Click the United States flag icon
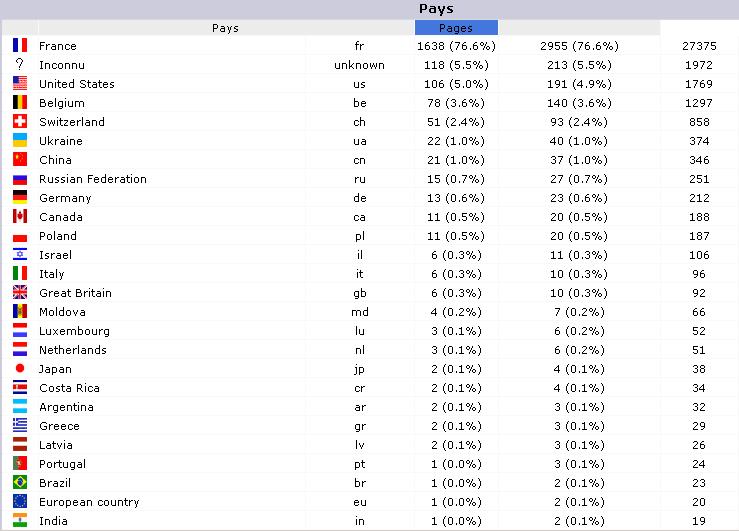This screenshot has width=739, height=531. click(x=20, y=84)
